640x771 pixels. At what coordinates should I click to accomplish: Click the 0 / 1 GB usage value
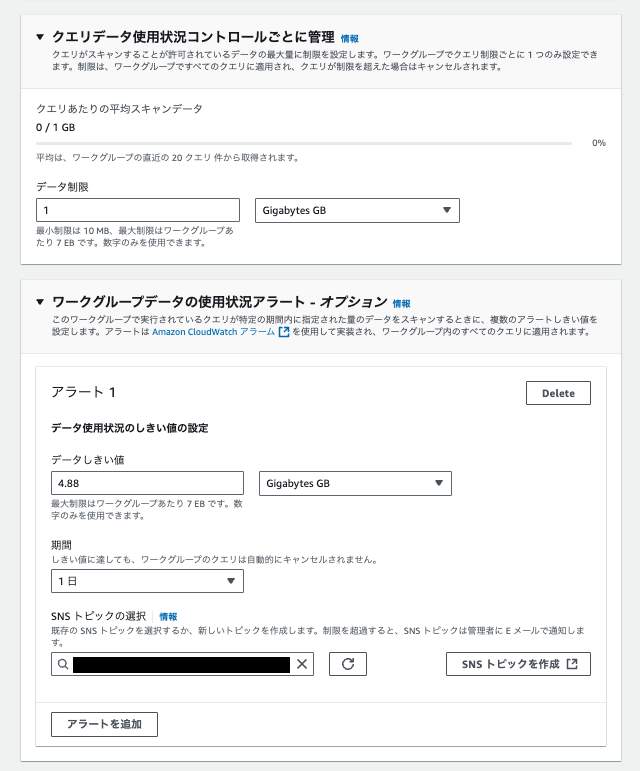click(x=56, y=127)
